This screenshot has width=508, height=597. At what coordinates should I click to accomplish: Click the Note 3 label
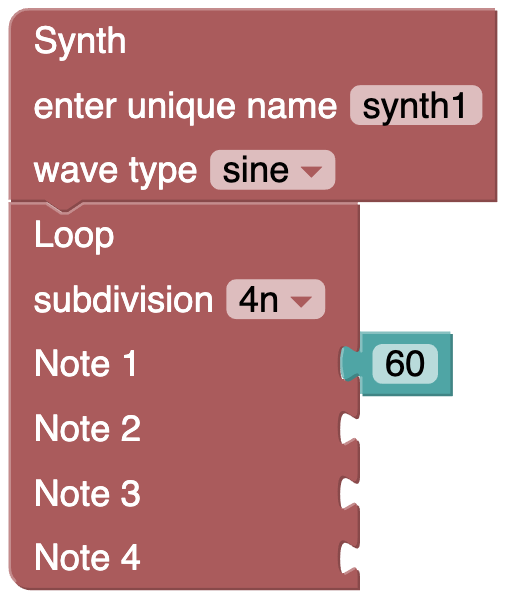coord(88,493)
